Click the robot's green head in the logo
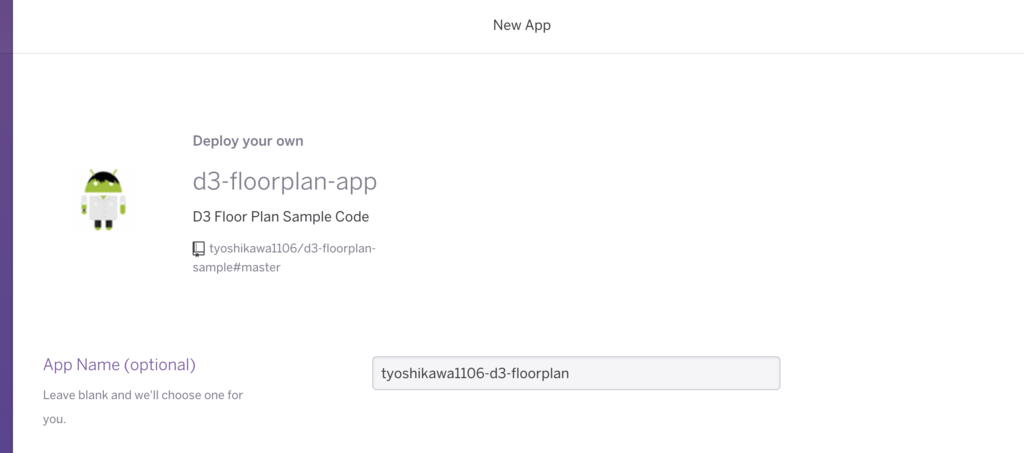The height and width of the screenshot is (453, 1024). (103, 183)
